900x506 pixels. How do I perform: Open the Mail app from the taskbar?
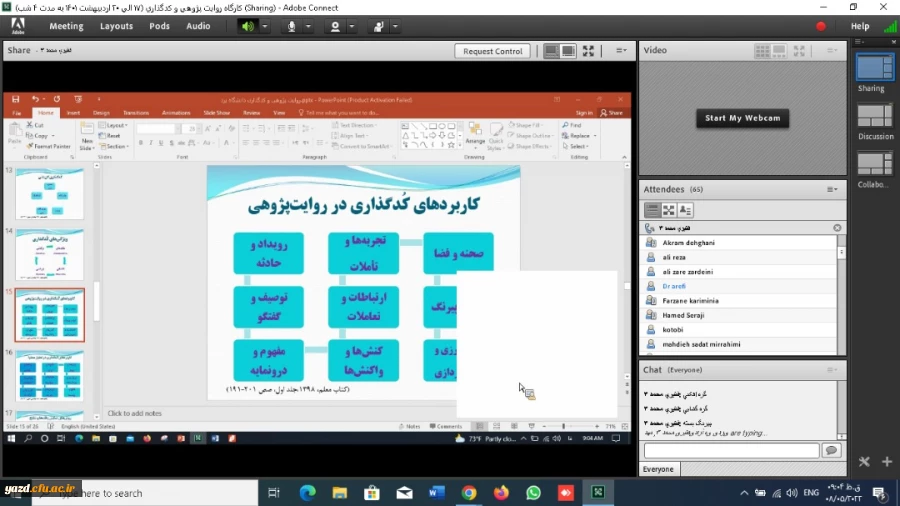click(404, 493)
